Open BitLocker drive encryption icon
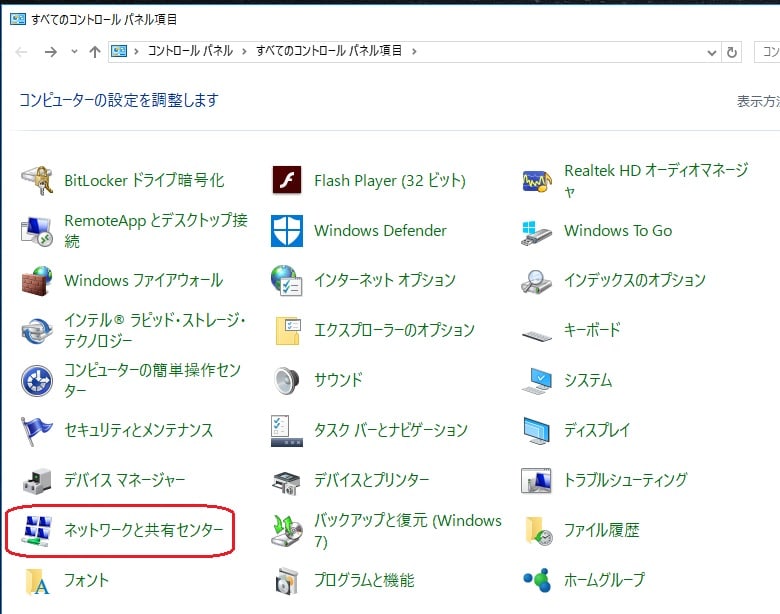 pos(37,181)
